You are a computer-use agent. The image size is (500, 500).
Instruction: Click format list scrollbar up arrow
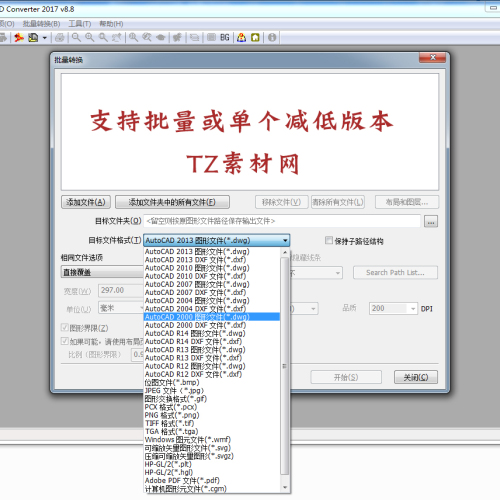coord(285,252)
